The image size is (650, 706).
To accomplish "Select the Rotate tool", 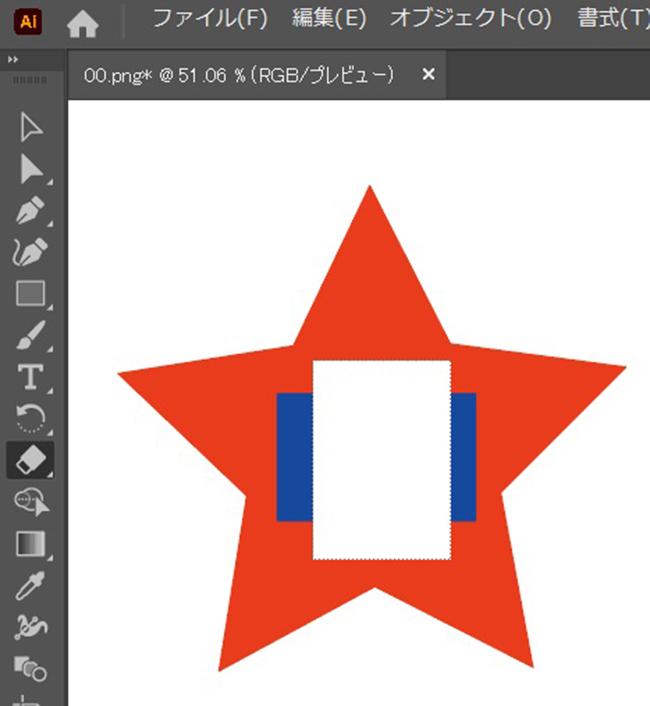I will [x=31, y=418].
